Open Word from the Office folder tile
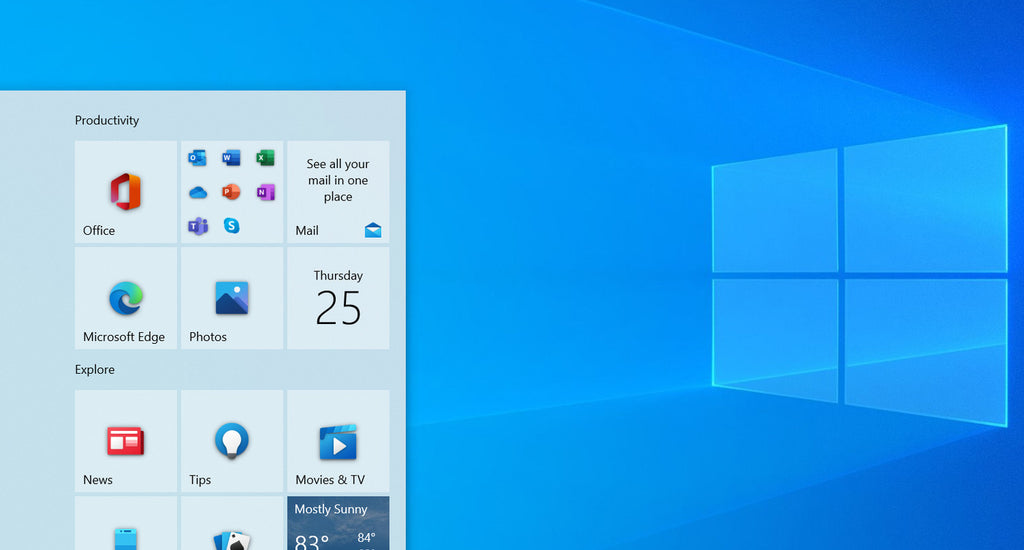Image resolution: width=1024 pixels, height=550 pixels. pos(231,158)
